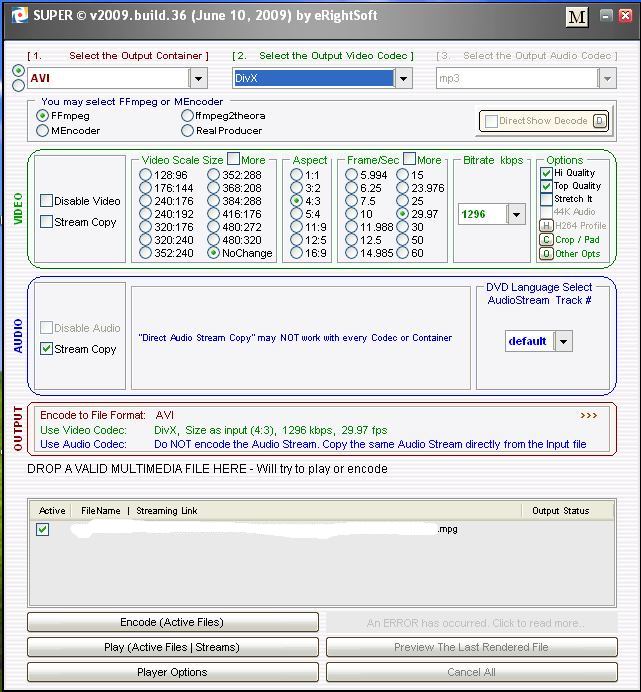Click the SUPER application logo icon

[20, 16]
